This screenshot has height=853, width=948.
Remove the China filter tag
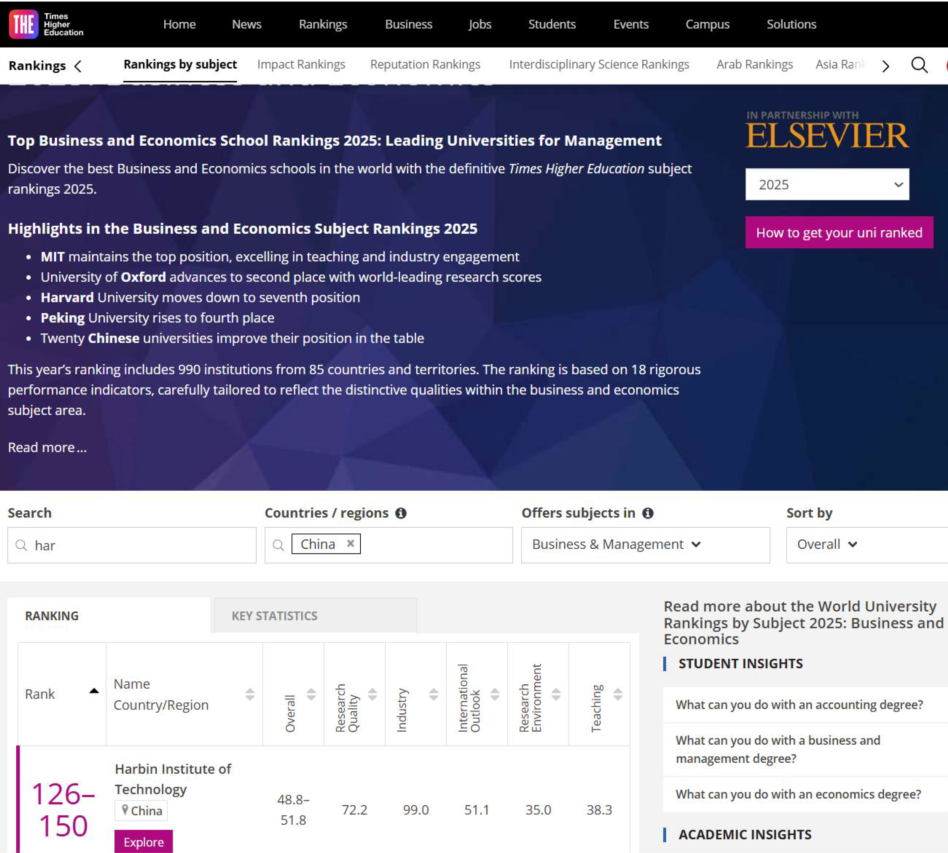point(350,544)
